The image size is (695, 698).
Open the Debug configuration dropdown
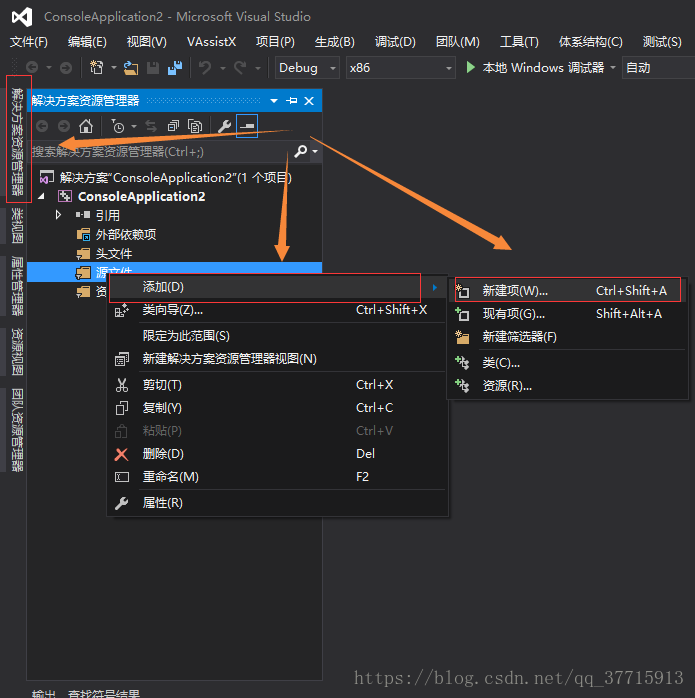[x=307, y=68]
